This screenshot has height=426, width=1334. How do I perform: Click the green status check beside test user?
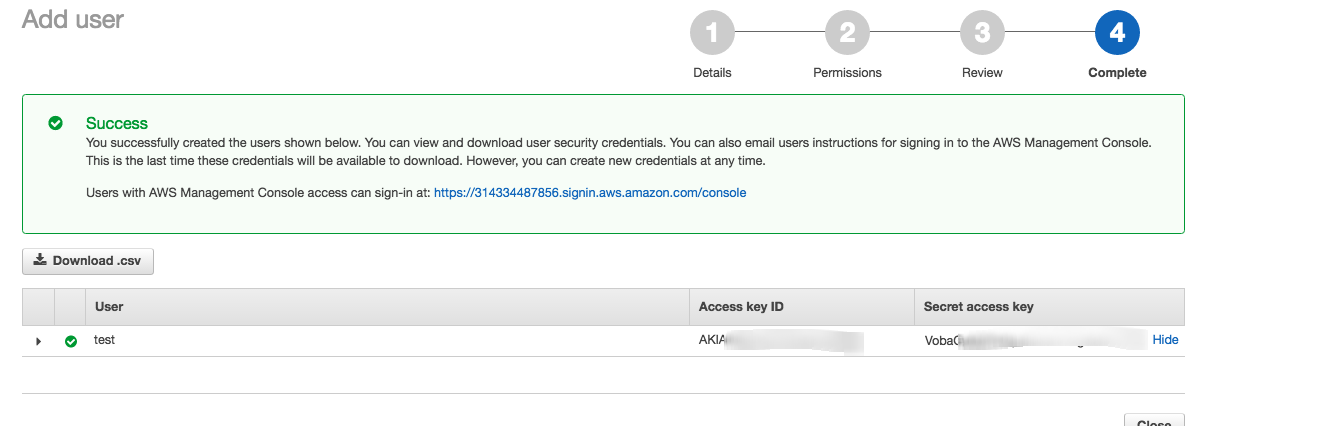point(71,341)
